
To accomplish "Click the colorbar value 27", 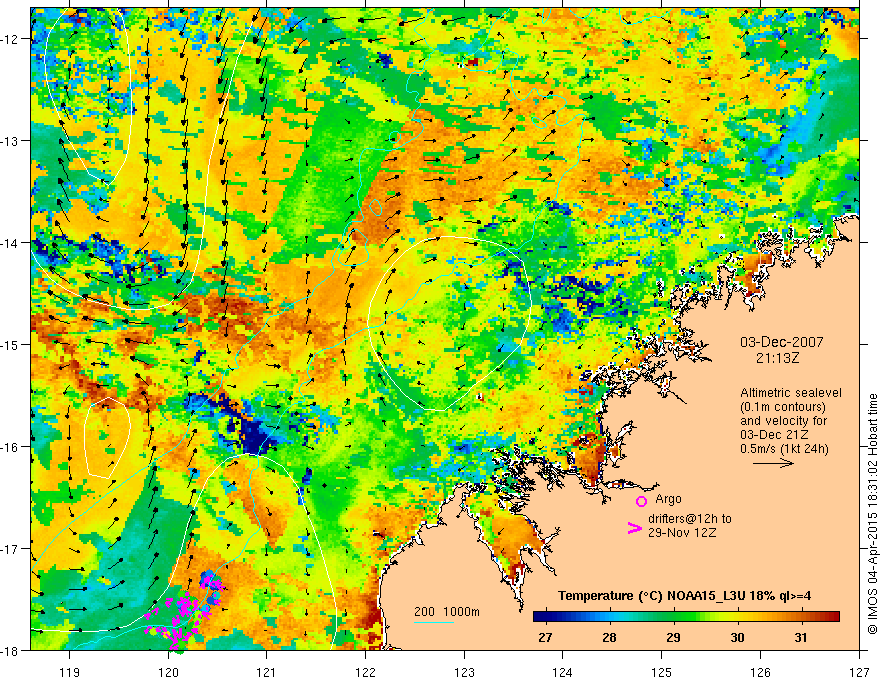I will [545, 638].
